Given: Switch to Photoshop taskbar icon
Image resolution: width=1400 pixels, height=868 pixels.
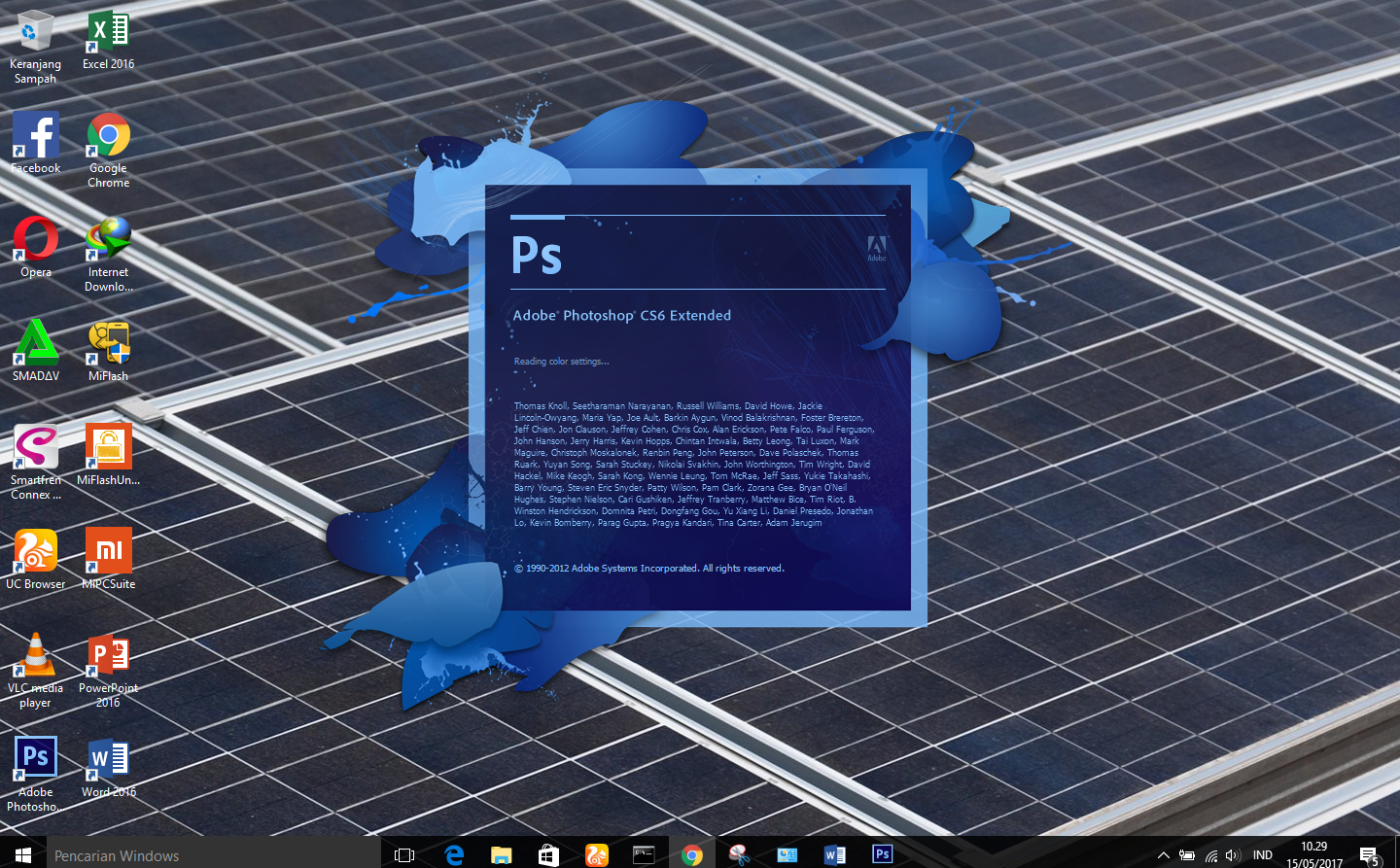Looking at the screenshot, I should (882, 854).
